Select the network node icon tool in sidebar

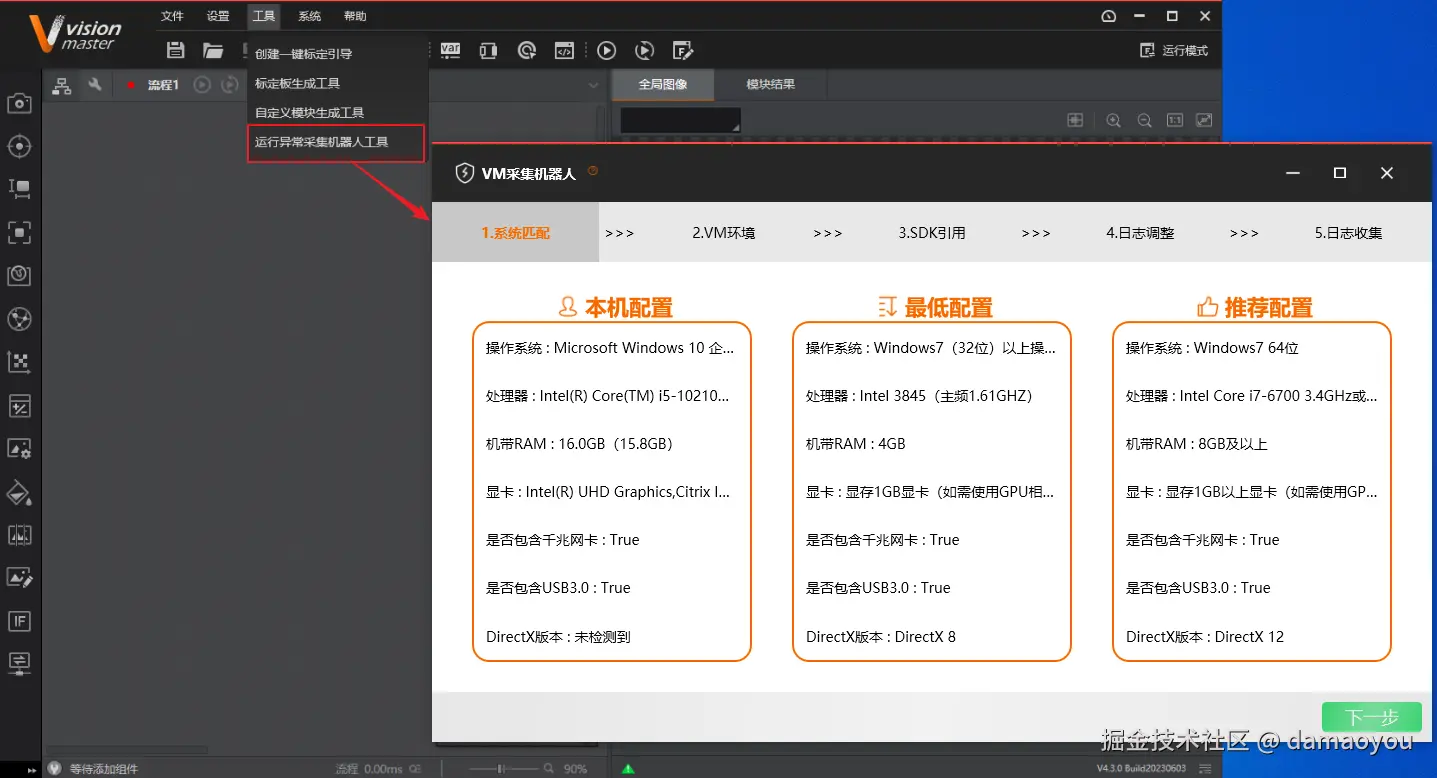[19, 319]
